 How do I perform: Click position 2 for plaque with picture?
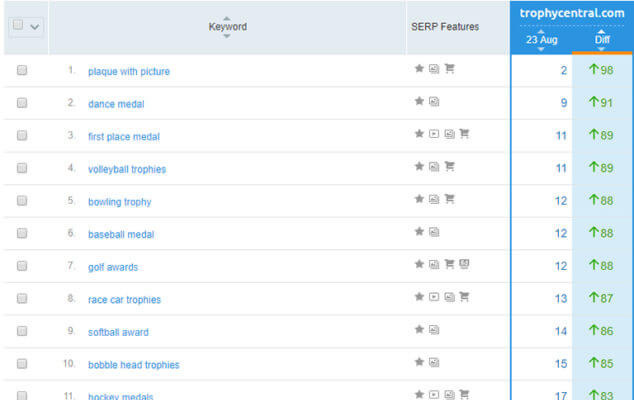coord(564,70)
